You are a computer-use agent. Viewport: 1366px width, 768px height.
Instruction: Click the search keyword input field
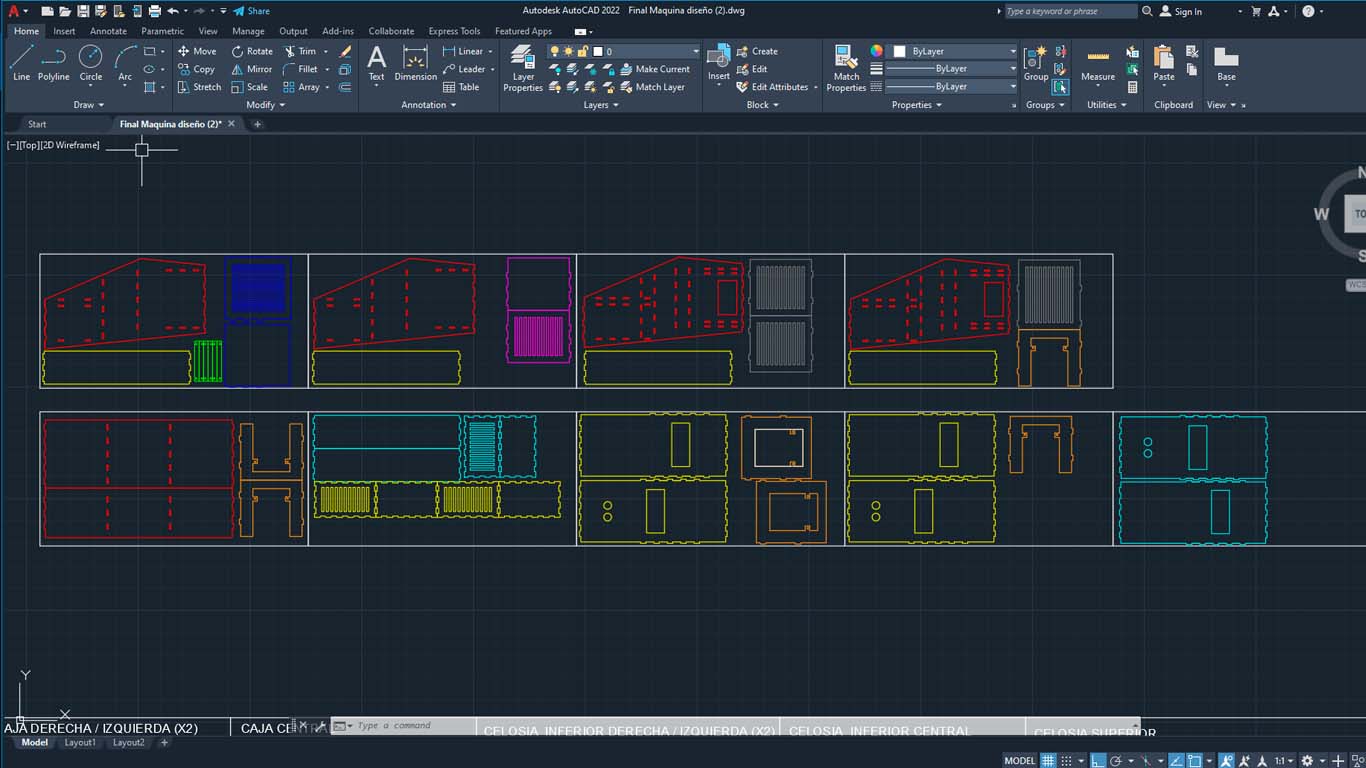tap(1070, 11)
